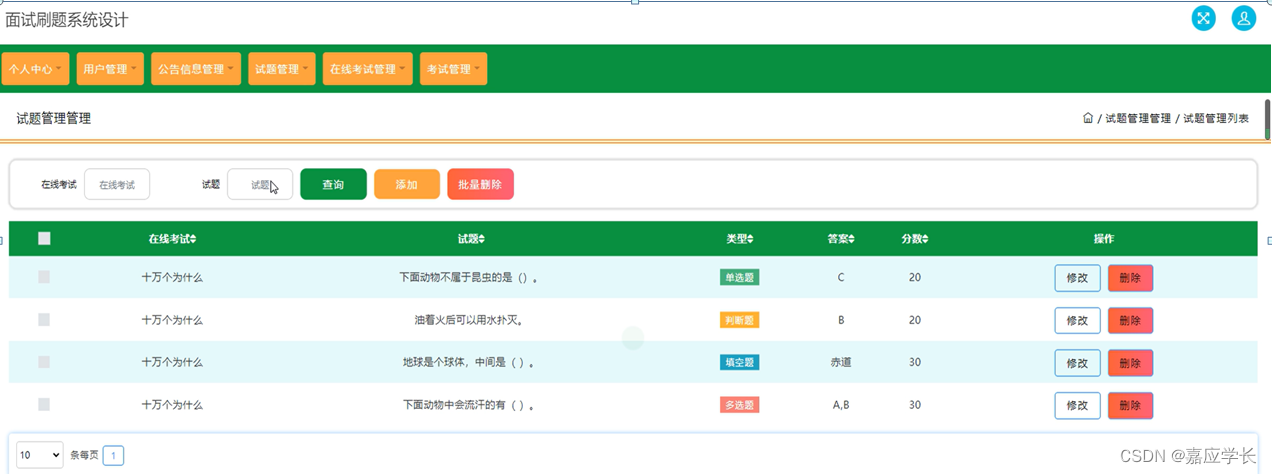The width and height of the screenshot is (1272, 474).
Task: Click the vertical scrollbar on the right
Action: 1267,120
